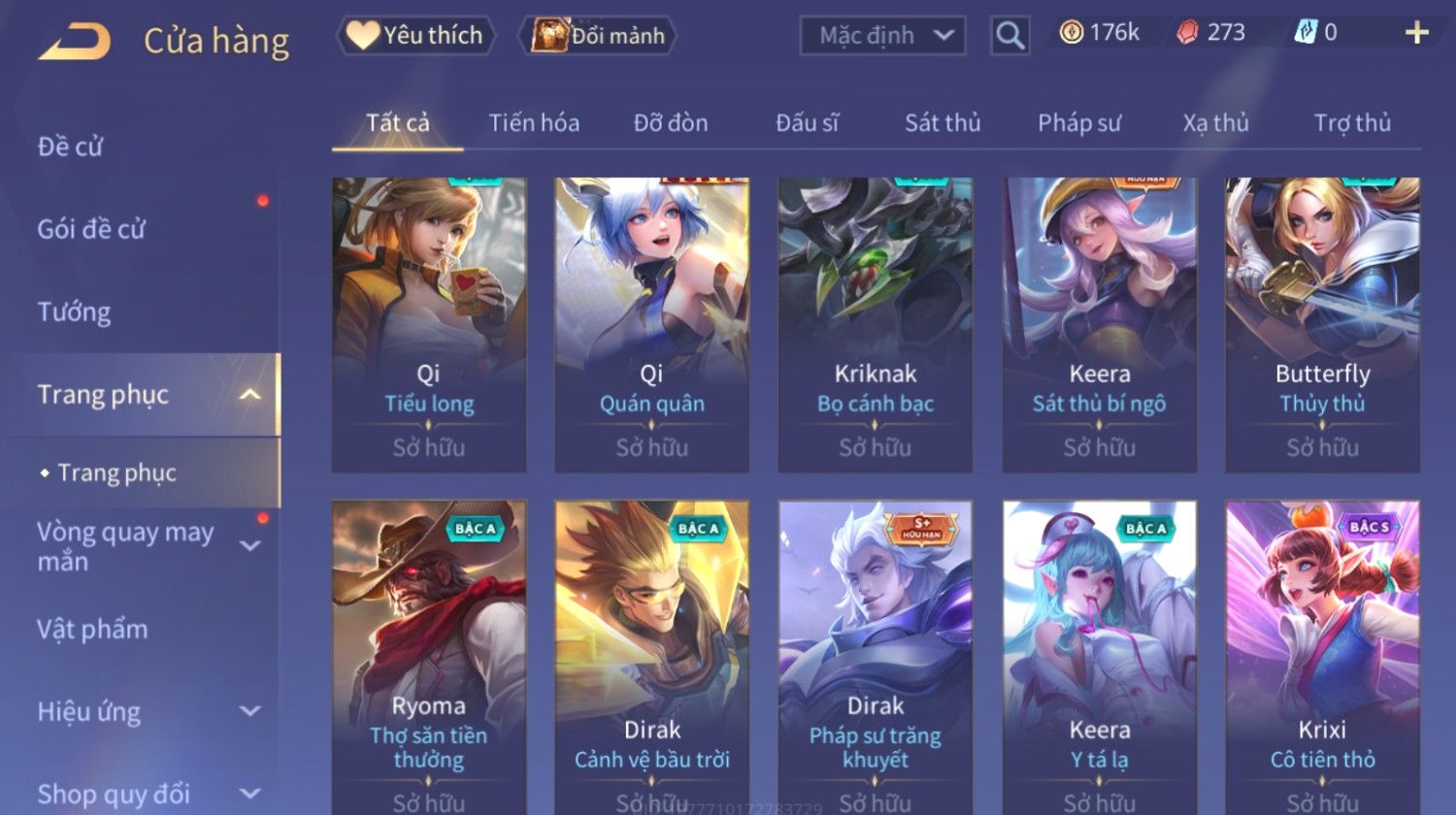Screen dimensions: 1456x815
Task: Open Đổi mảnh shard exchange button
Action: point(598,36)
